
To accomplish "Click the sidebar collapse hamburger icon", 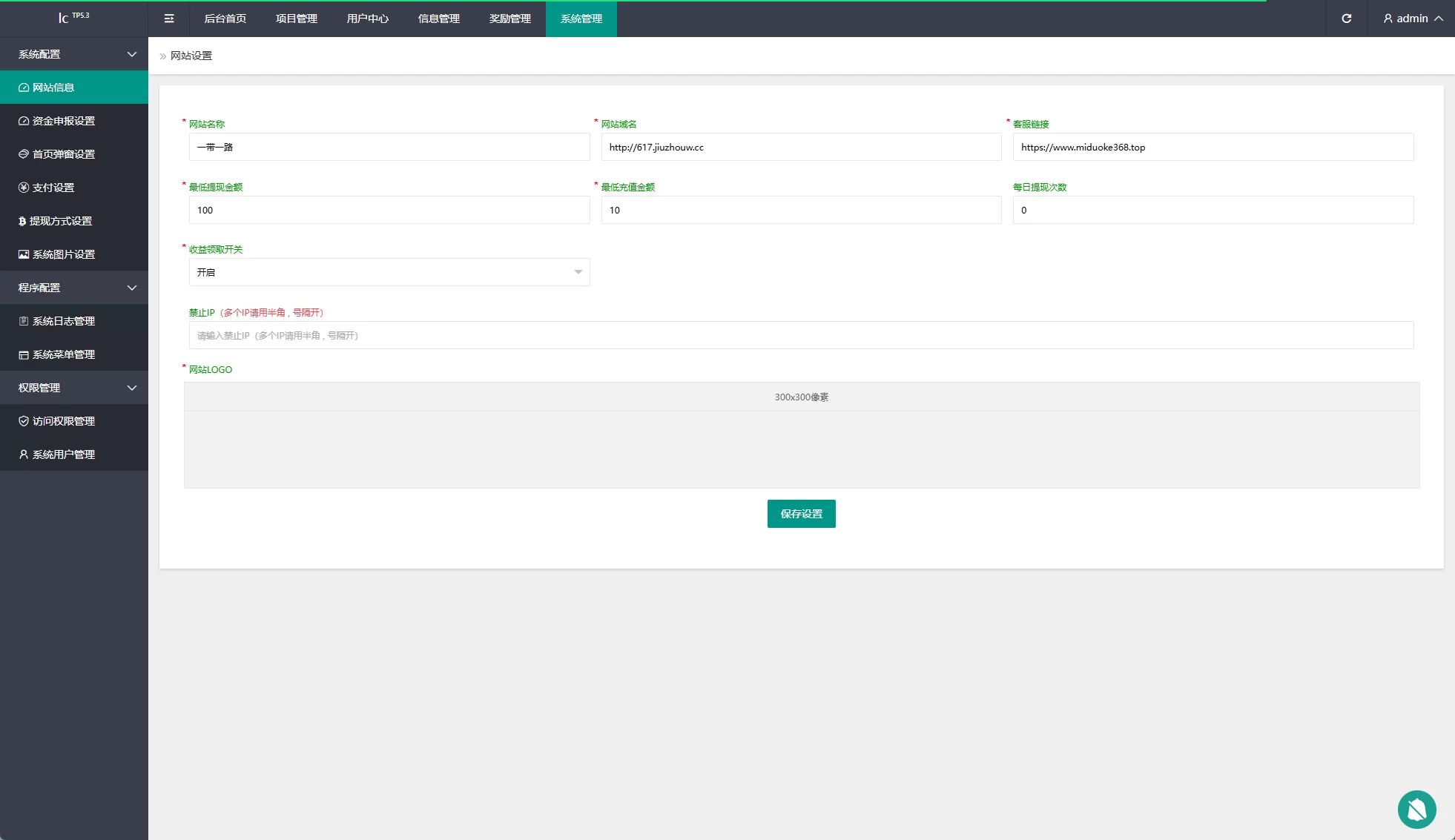I will coord(169,19).
